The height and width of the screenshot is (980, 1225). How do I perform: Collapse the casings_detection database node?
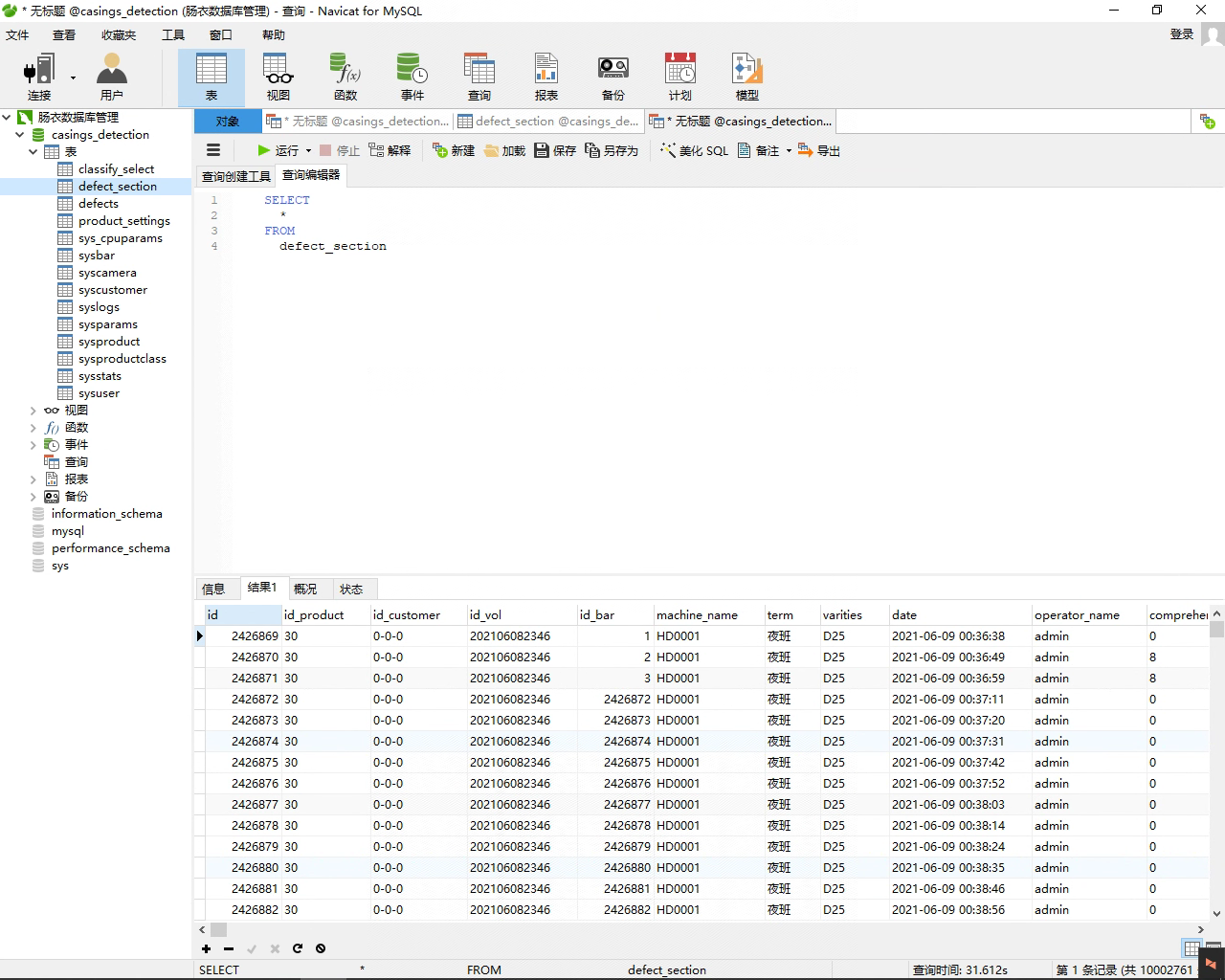tap(20, 135)
